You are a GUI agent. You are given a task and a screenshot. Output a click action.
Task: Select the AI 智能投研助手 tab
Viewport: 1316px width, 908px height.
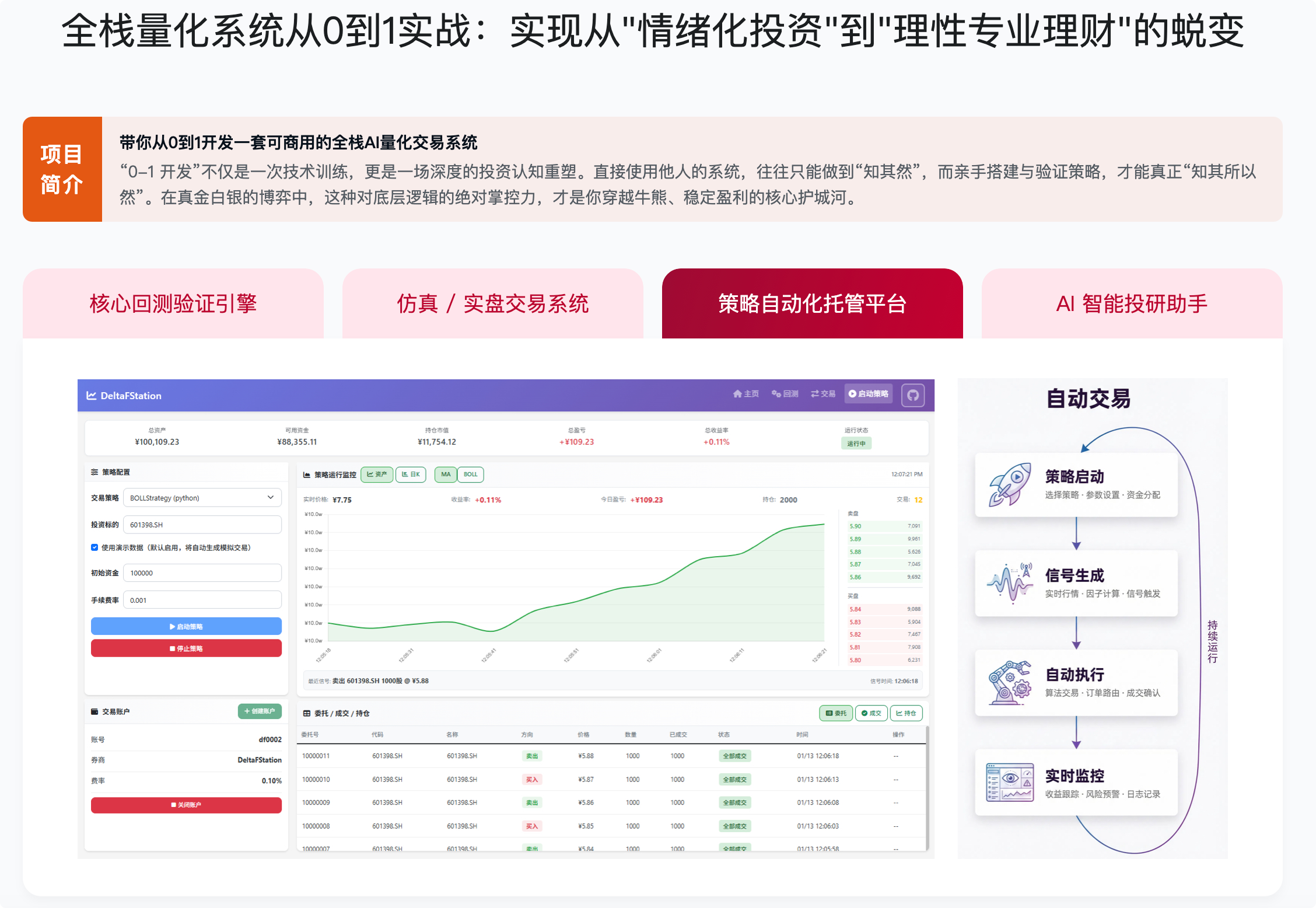point(1132,303)
